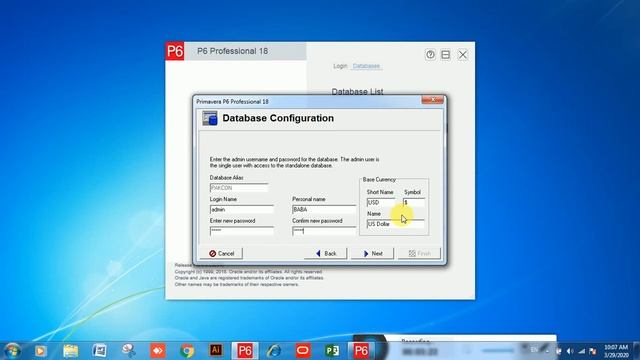Click the EN language indicator

point(534,350)
